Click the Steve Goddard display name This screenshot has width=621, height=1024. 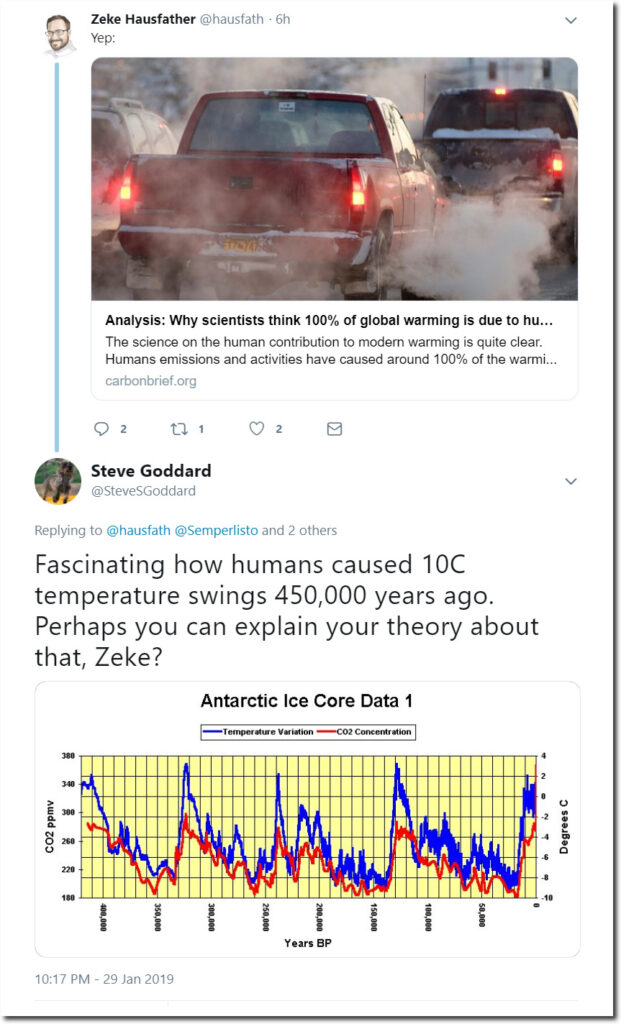[151, 470]
